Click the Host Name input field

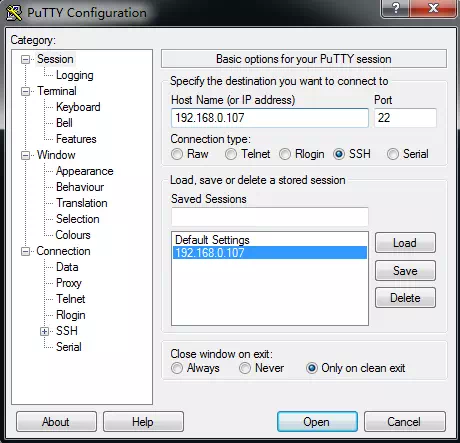(x=270, y=118)
